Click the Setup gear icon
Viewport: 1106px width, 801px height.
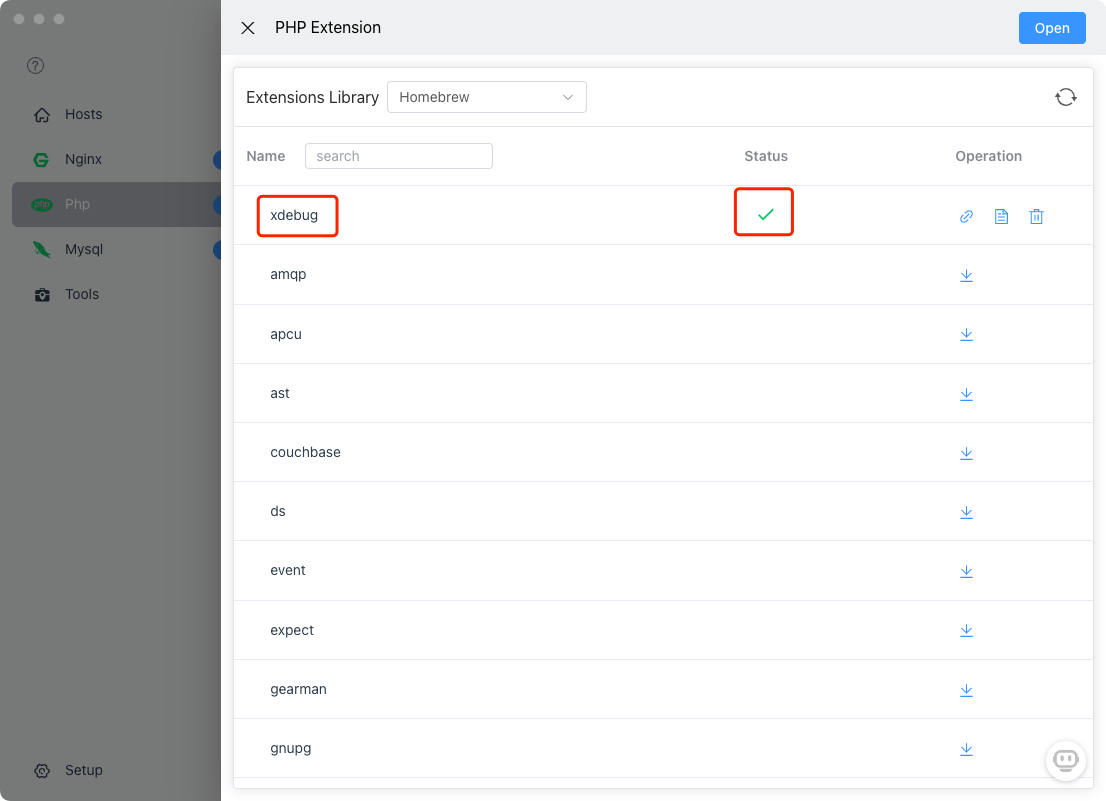pos(42,771)
